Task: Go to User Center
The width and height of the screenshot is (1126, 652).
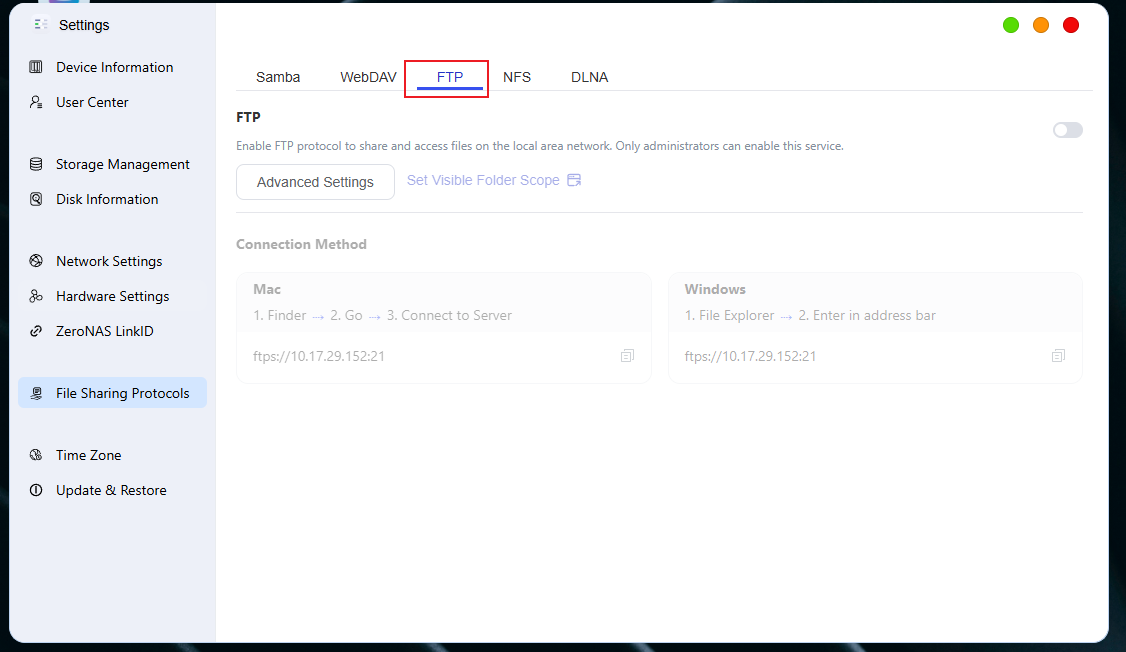Action: coord(112,102)
